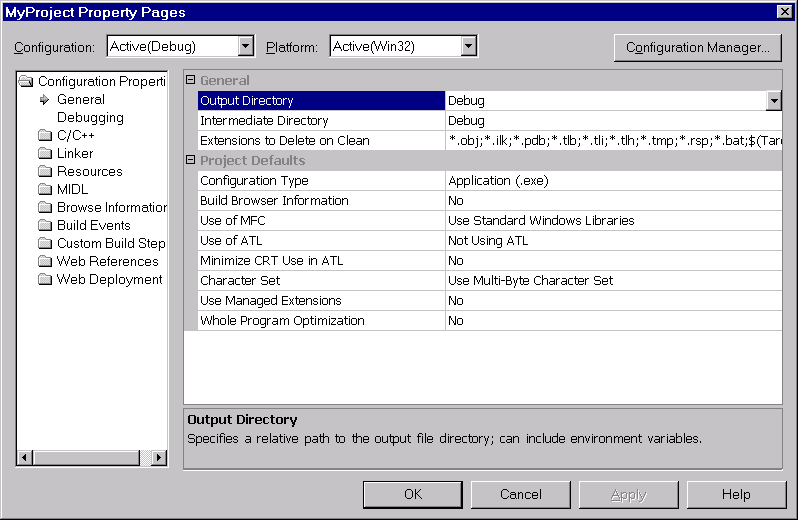798x520 pixels.
Task: Click the Resources folder icon
Action: coord(45,172)
